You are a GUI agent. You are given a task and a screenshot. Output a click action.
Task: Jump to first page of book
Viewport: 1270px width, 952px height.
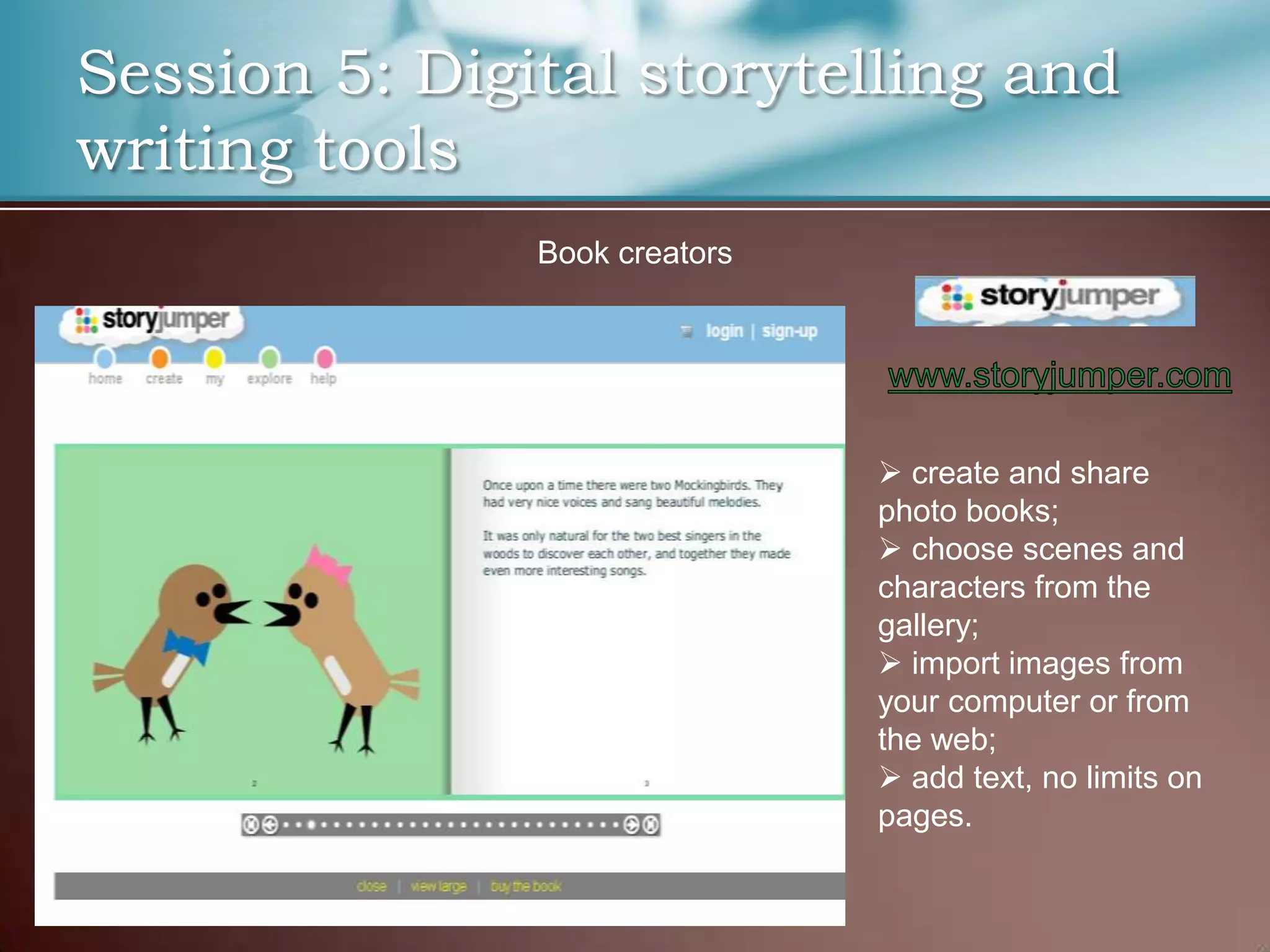click(x=250, y=825)
